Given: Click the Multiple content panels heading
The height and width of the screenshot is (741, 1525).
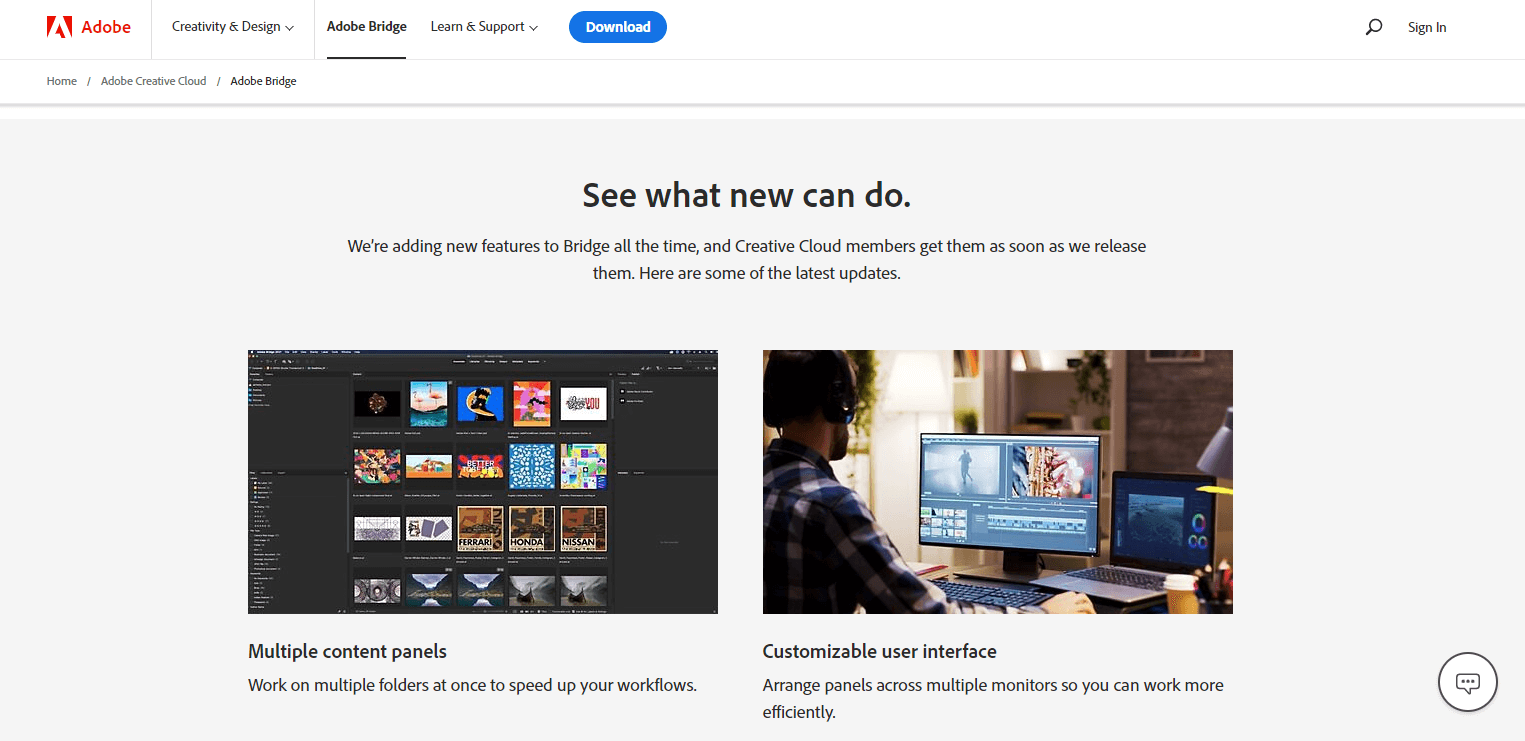Looking at the screenshot, I should tap(348, 651).
